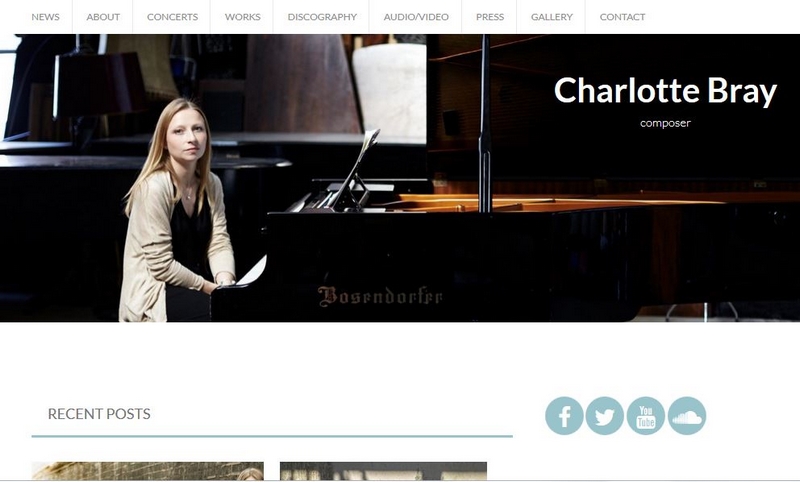The width and height of the screenshot is (800, 482).
Task: Open the Gallery menu item
Action: click(x=552, y=17)
